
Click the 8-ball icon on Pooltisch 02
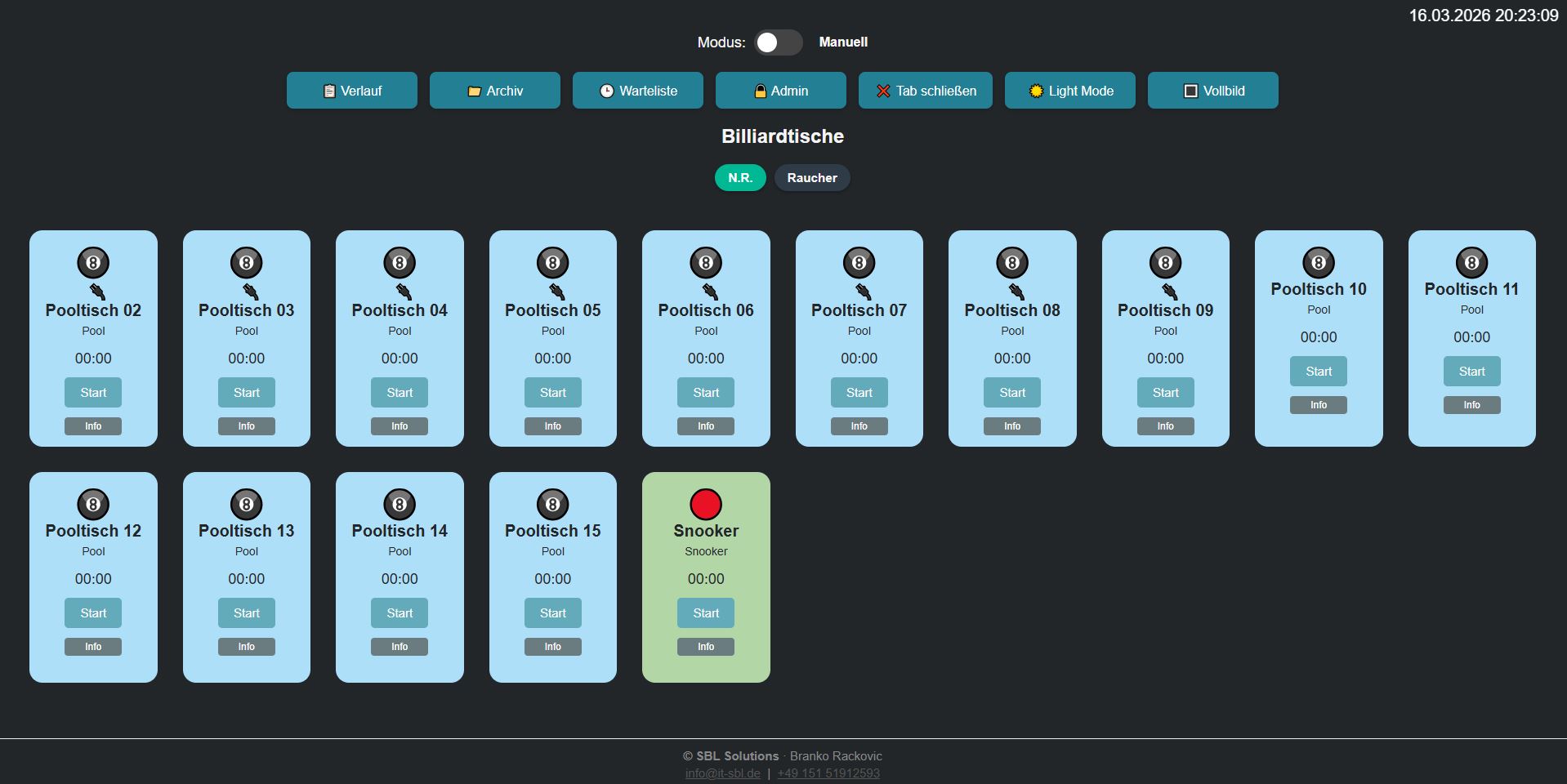coord(93,262)
